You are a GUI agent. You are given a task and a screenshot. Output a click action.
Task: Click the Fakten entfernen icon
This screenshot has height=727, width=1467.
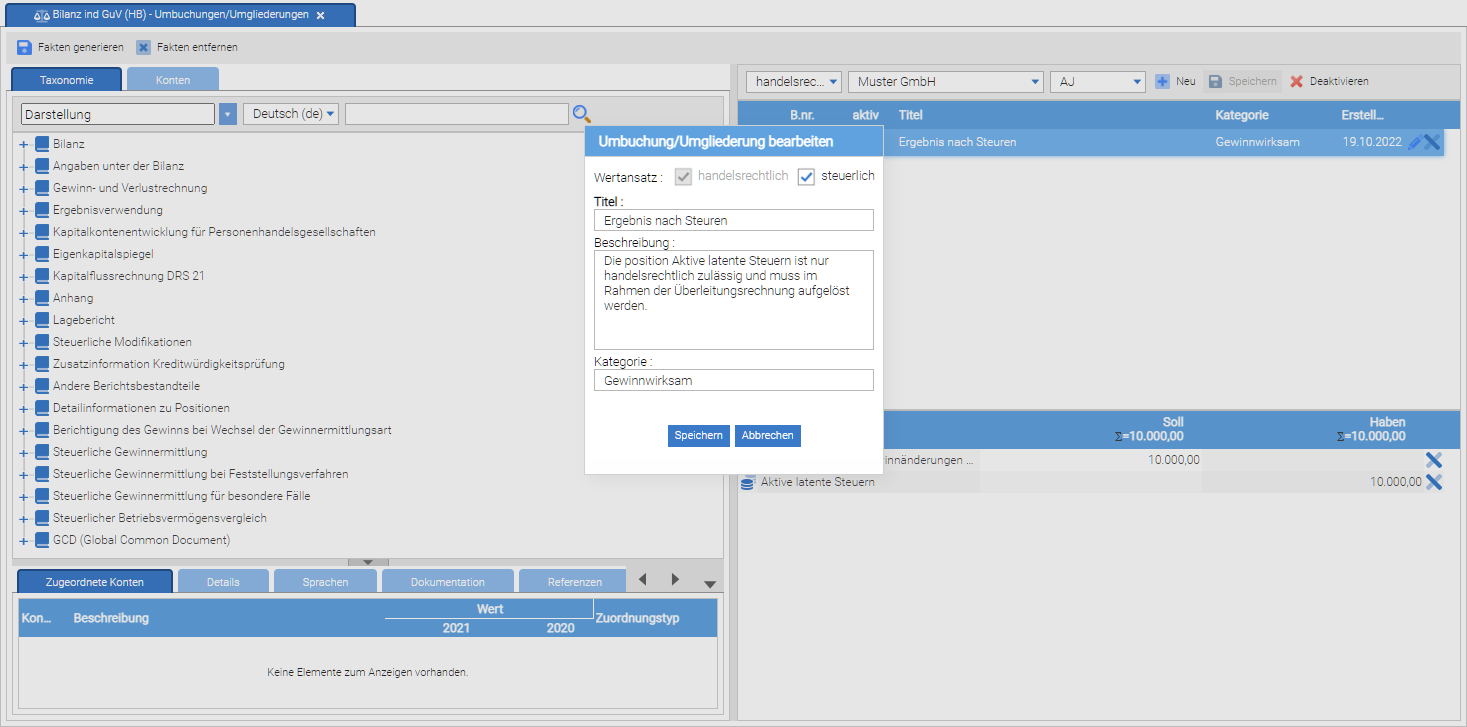click(x=144, y=47)
